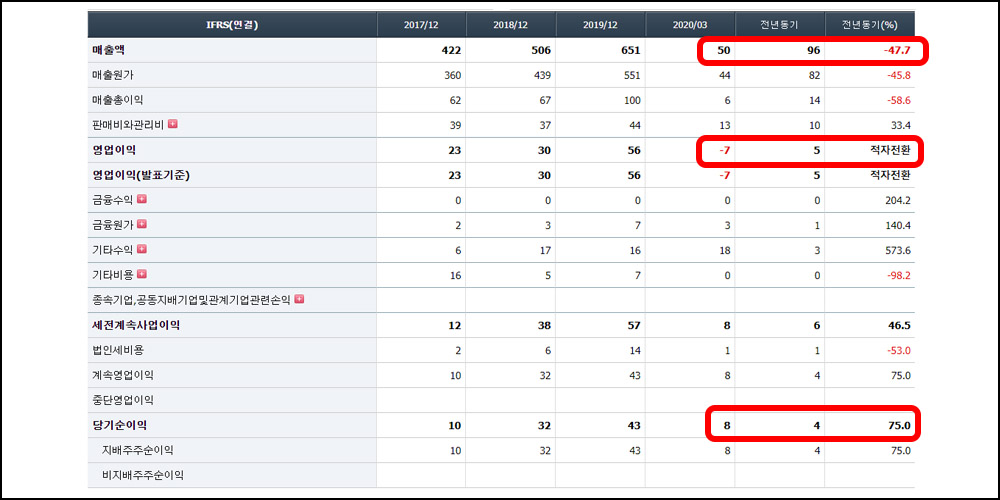Select the 계속영업이익 row label
The width and height of the screenshot is (1000, 500).
(123, 375)
